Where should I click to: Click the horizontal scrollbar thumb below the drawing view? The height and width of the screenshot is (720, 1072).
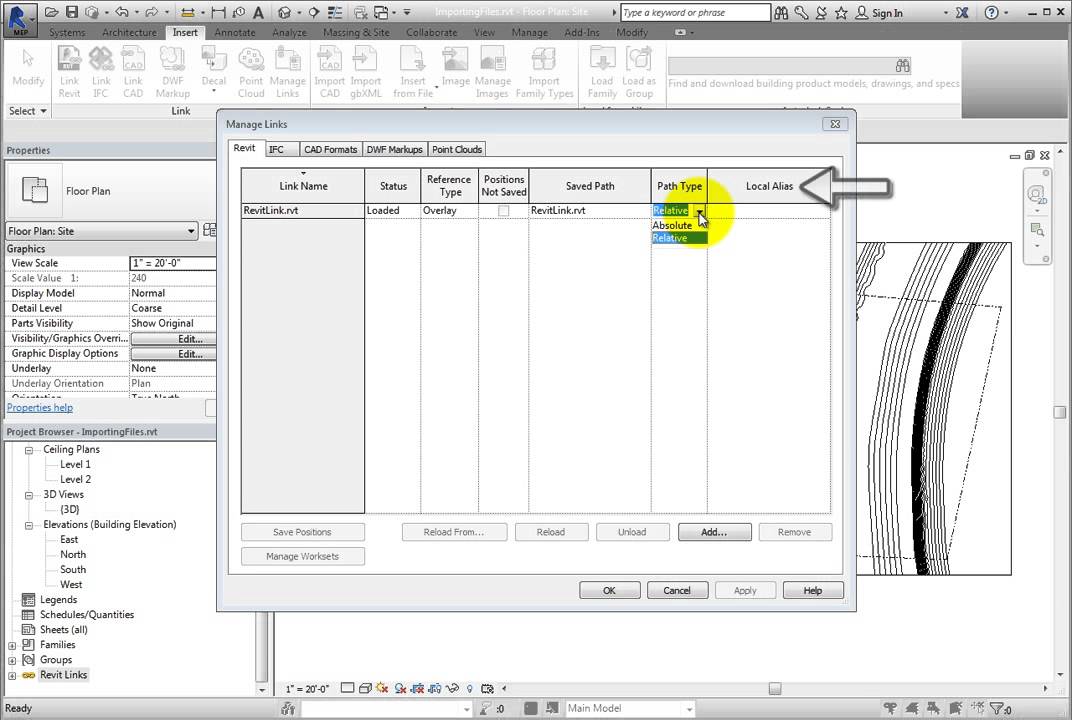775,689
